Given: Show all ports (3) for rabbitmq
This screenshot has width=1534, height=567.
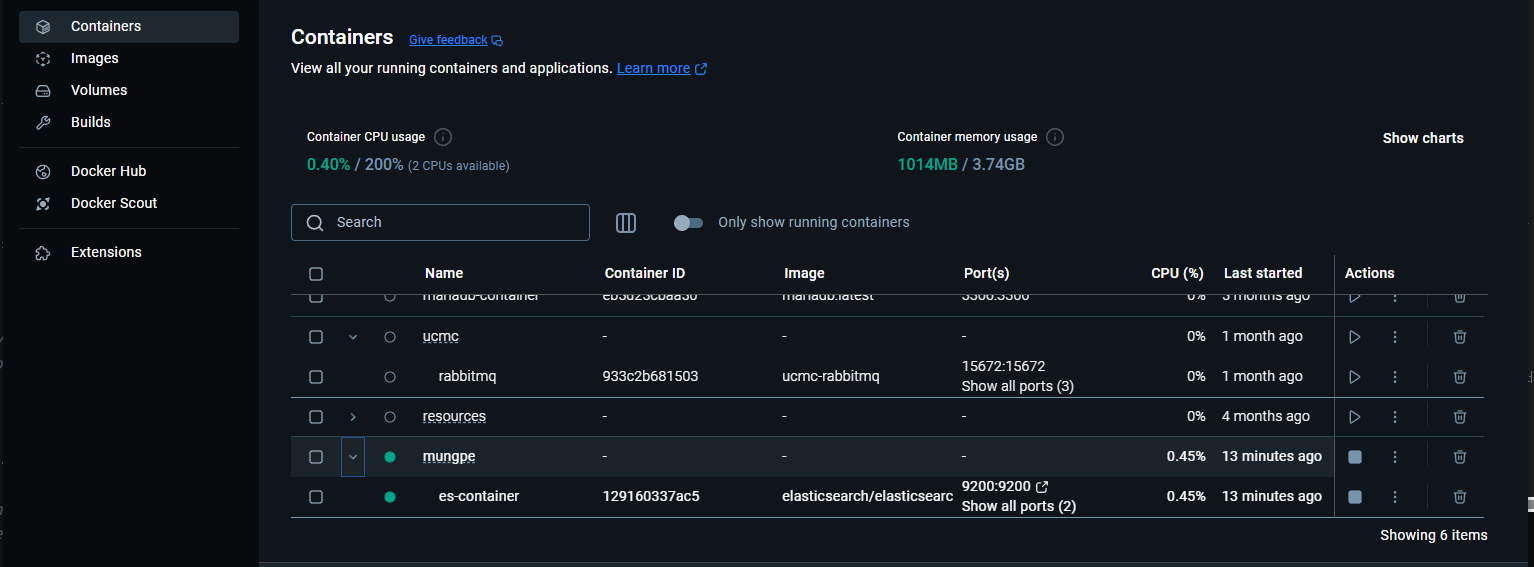Looking at the screenshot, I should click(x=1017, y=386).
